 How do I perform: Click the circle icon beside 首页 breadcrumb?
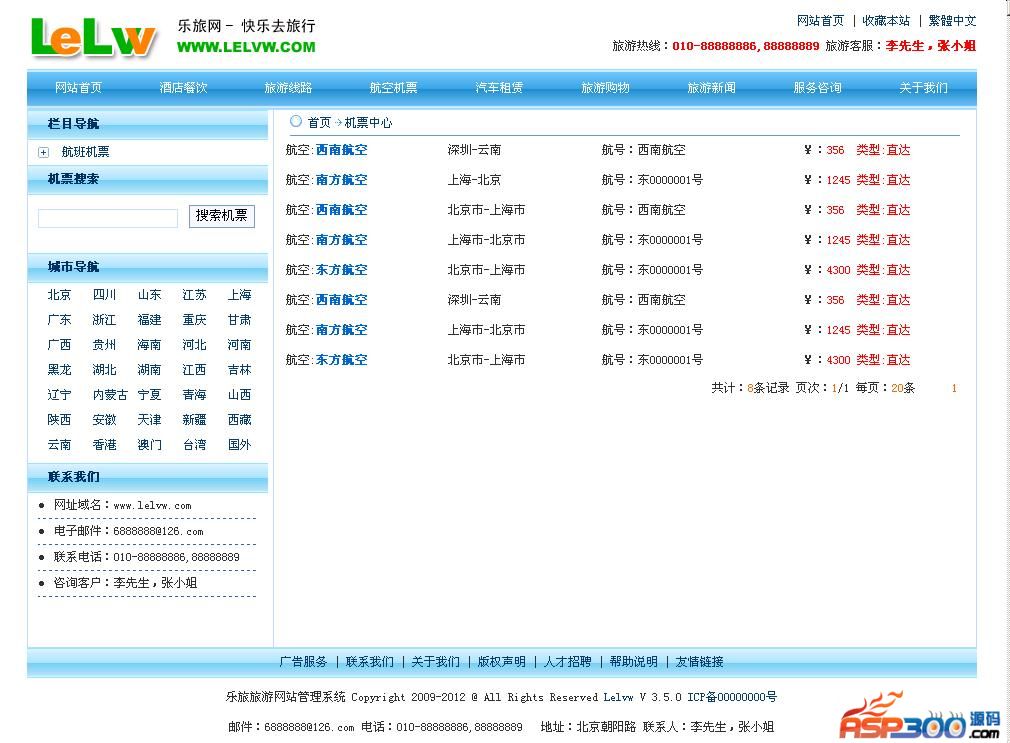coord(296,122)
